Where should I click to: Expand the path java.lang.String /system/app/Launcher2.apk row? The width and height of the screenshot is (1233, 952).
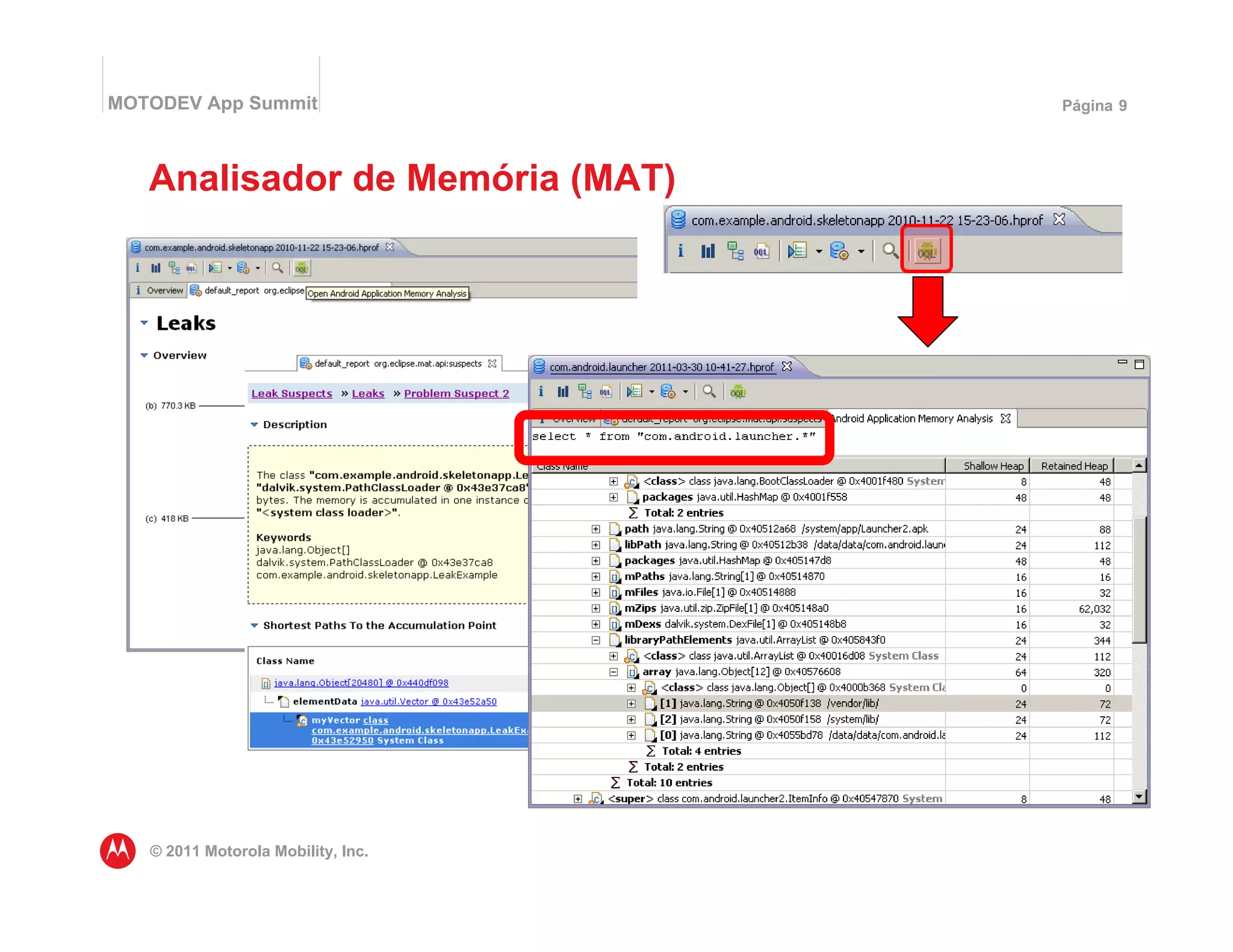595,529
